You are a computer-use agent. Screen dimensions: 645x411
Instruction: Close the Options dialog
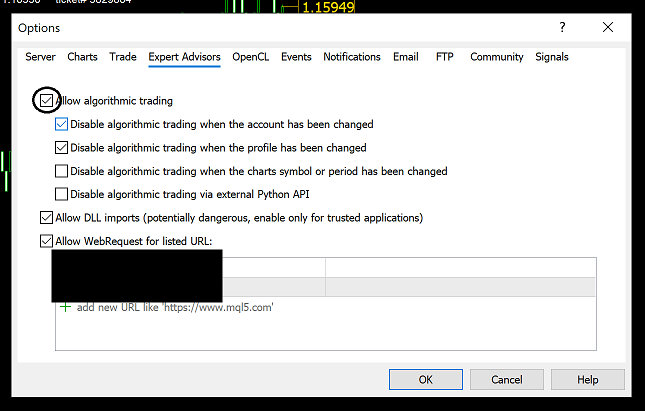pos(608,27)
